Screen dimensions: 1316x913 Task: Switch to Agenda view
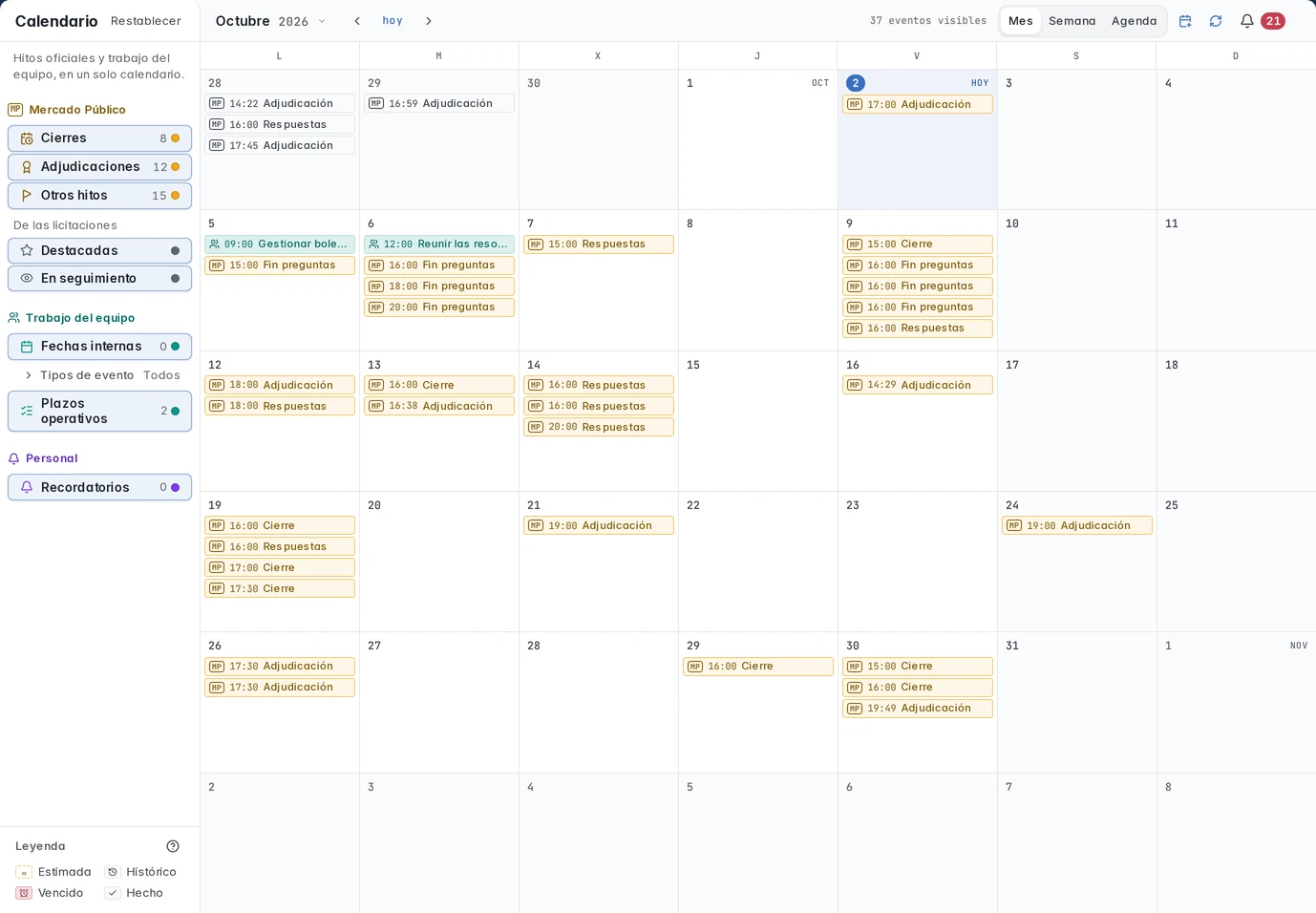1134,21
